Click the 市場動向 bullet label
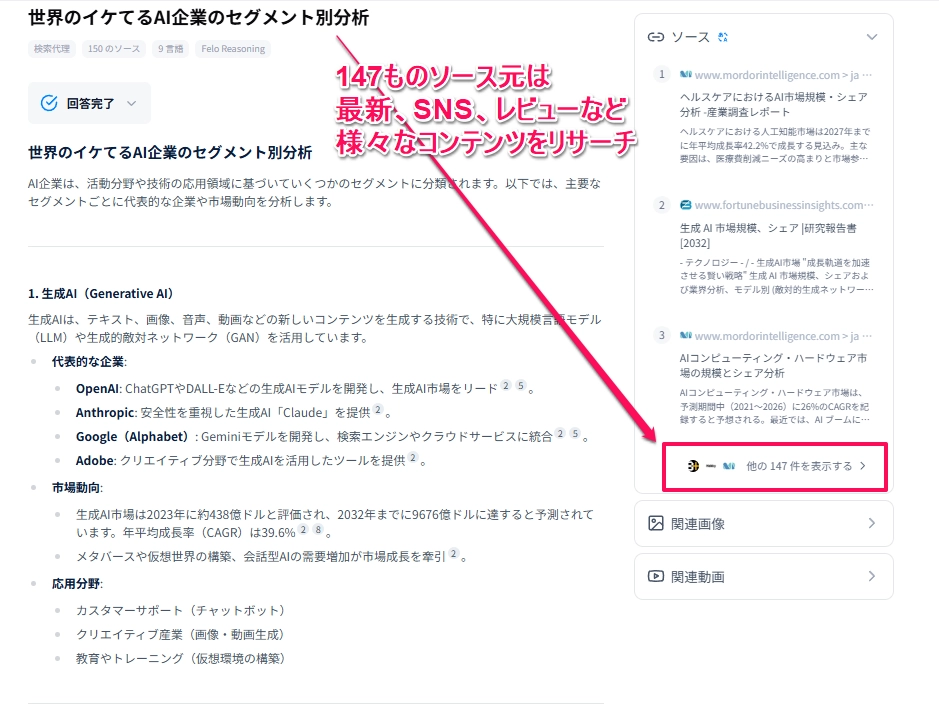Image resolution: width=939 pixels, height=719 pixels. (76, 488)
